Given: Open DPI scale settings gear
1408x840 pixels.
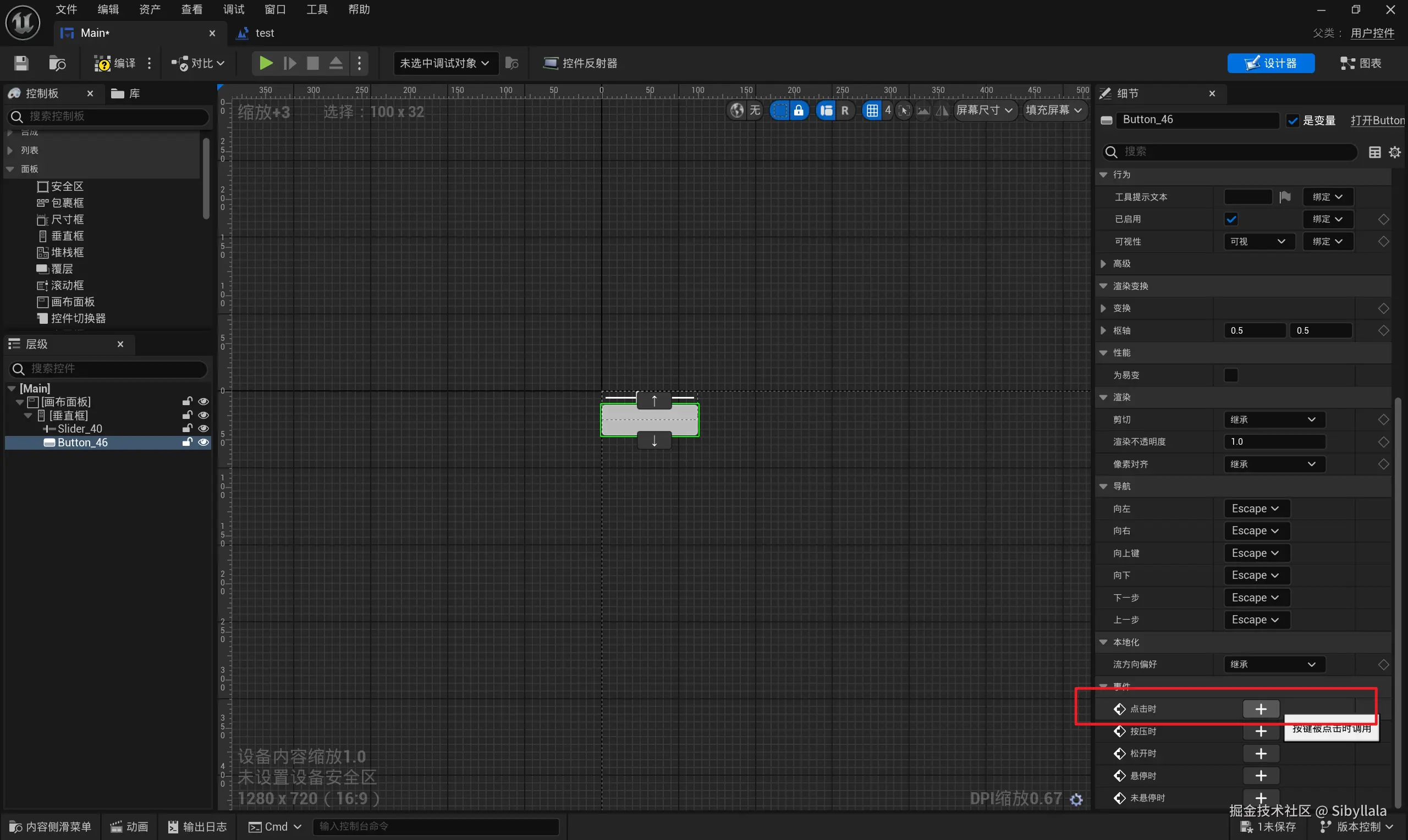Looking at the screenshot, I should pyautogui.click(x=1076, y=799).
